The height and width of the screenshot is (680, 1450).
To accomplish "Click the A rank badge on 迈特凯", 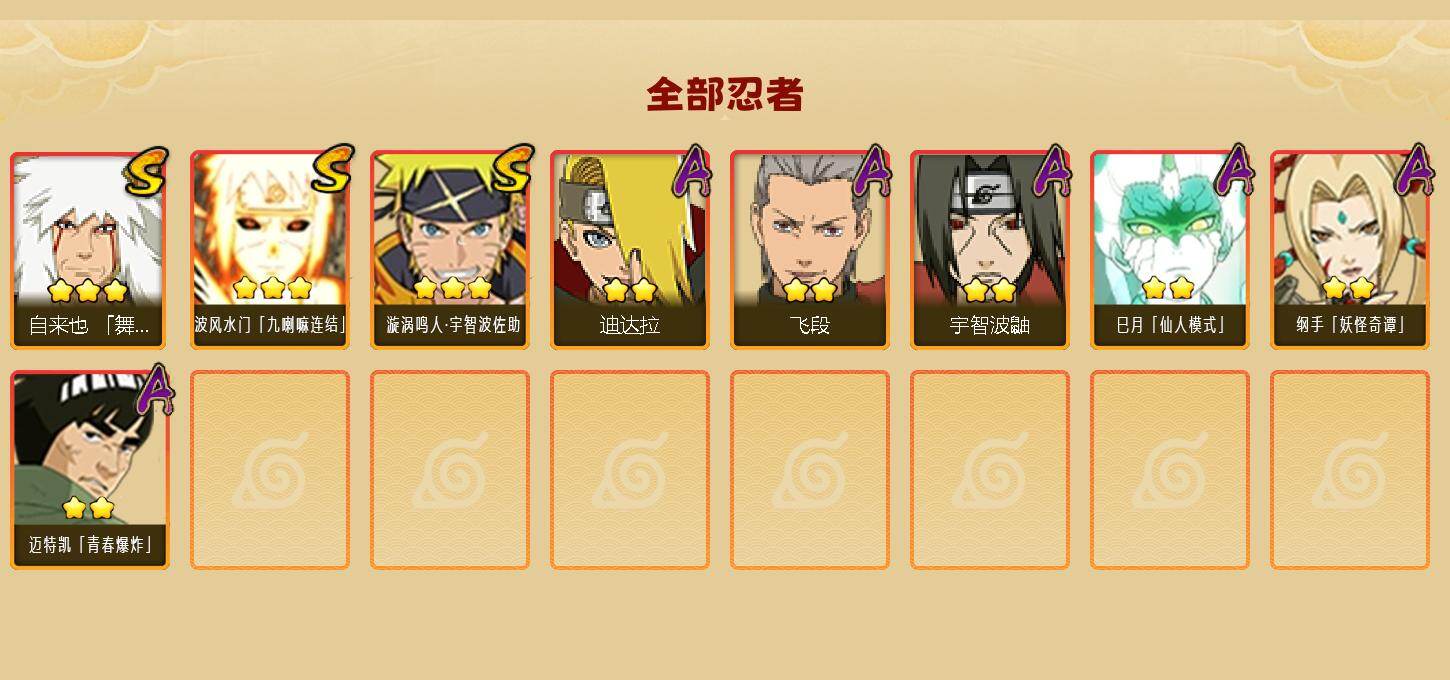I will tap(155, 389).
